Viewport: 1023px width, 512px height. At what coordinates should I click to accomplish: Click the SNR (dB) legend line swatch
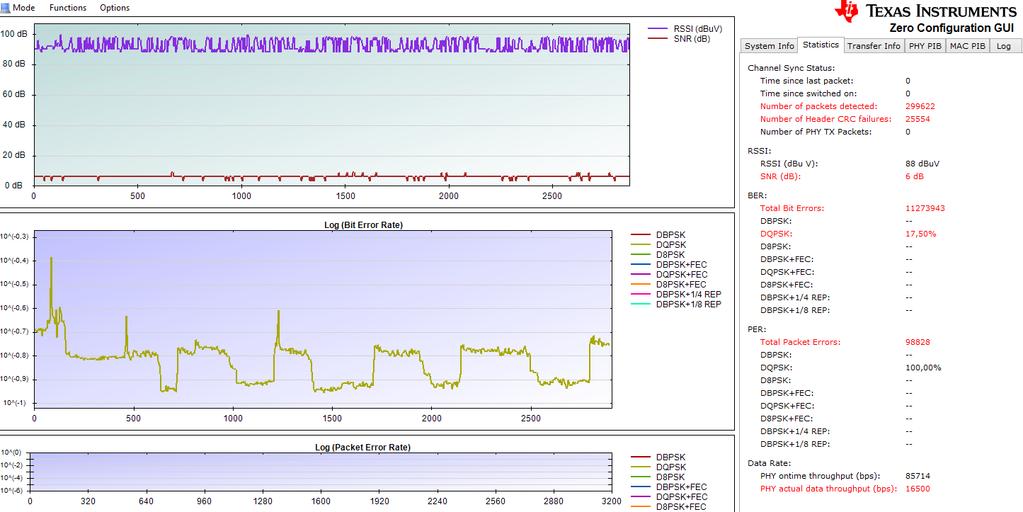tap(658, 38)
